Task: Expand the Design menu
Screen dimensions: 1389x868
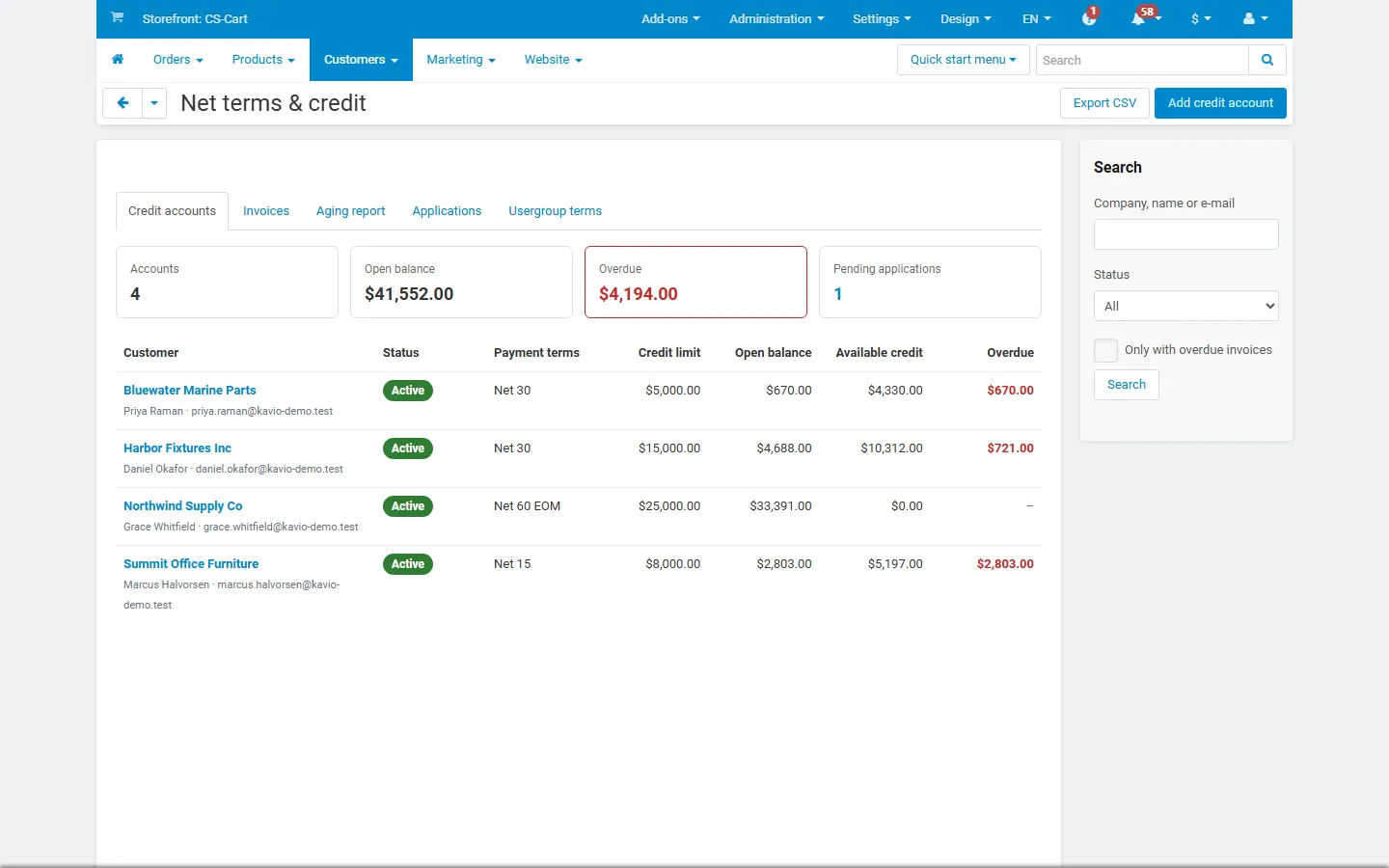Action: pos(966,18)
